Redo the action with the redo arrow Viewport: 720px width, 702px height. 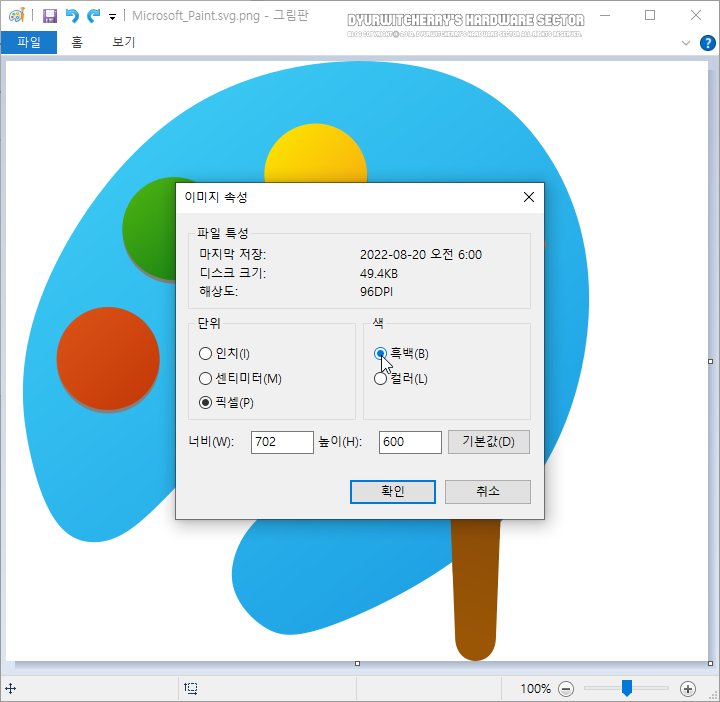click(93, 16)
